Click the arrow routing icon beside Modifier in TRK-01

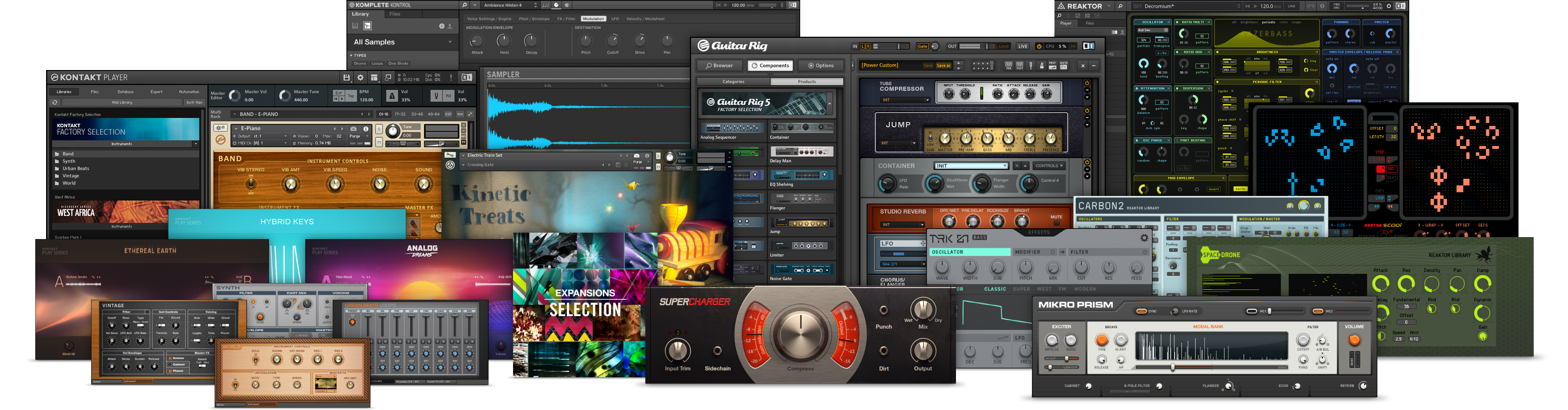tap(1062, 252)
